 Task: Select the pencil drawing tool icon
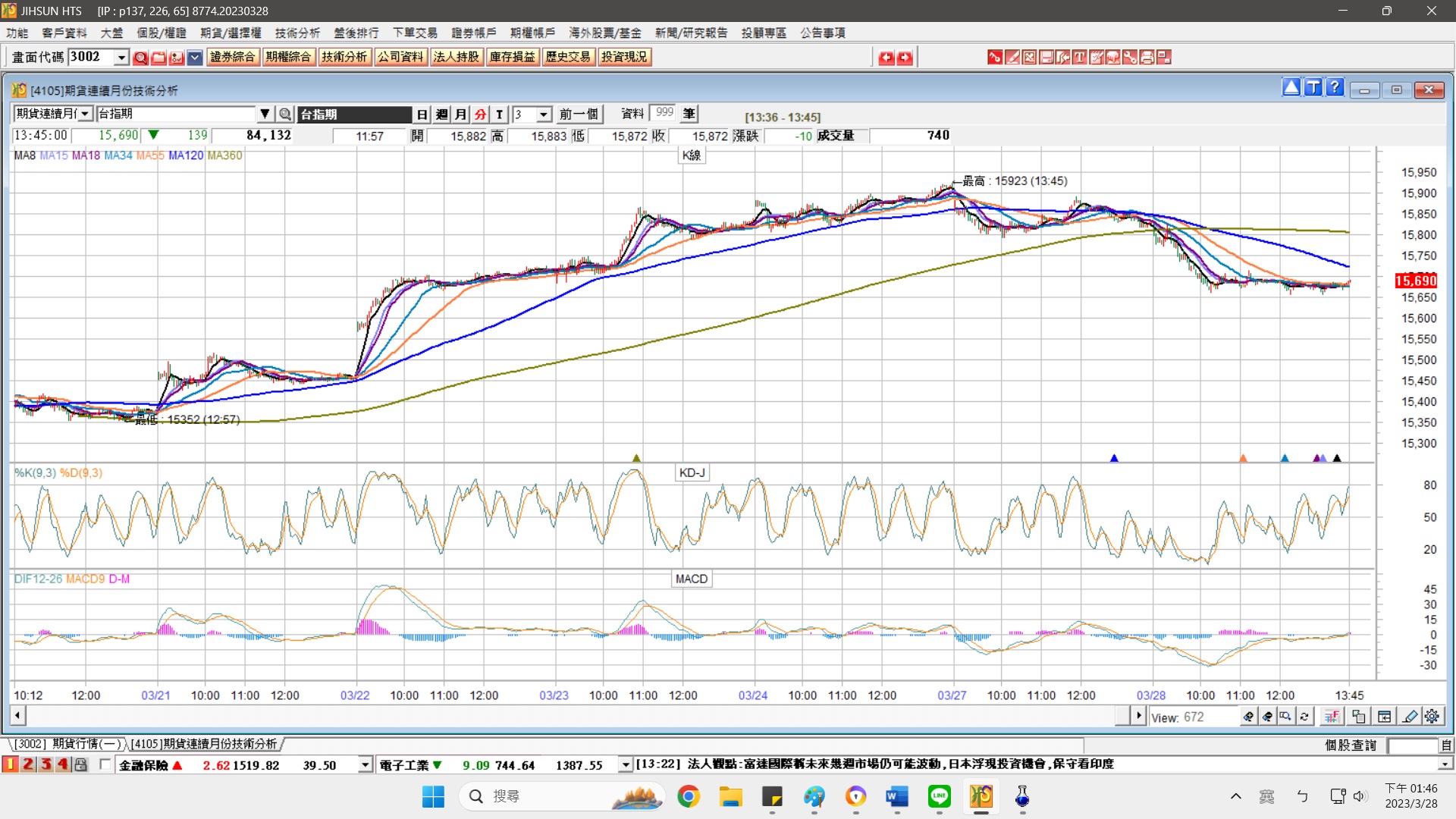pyautogui.click(x=1410, y=717)
